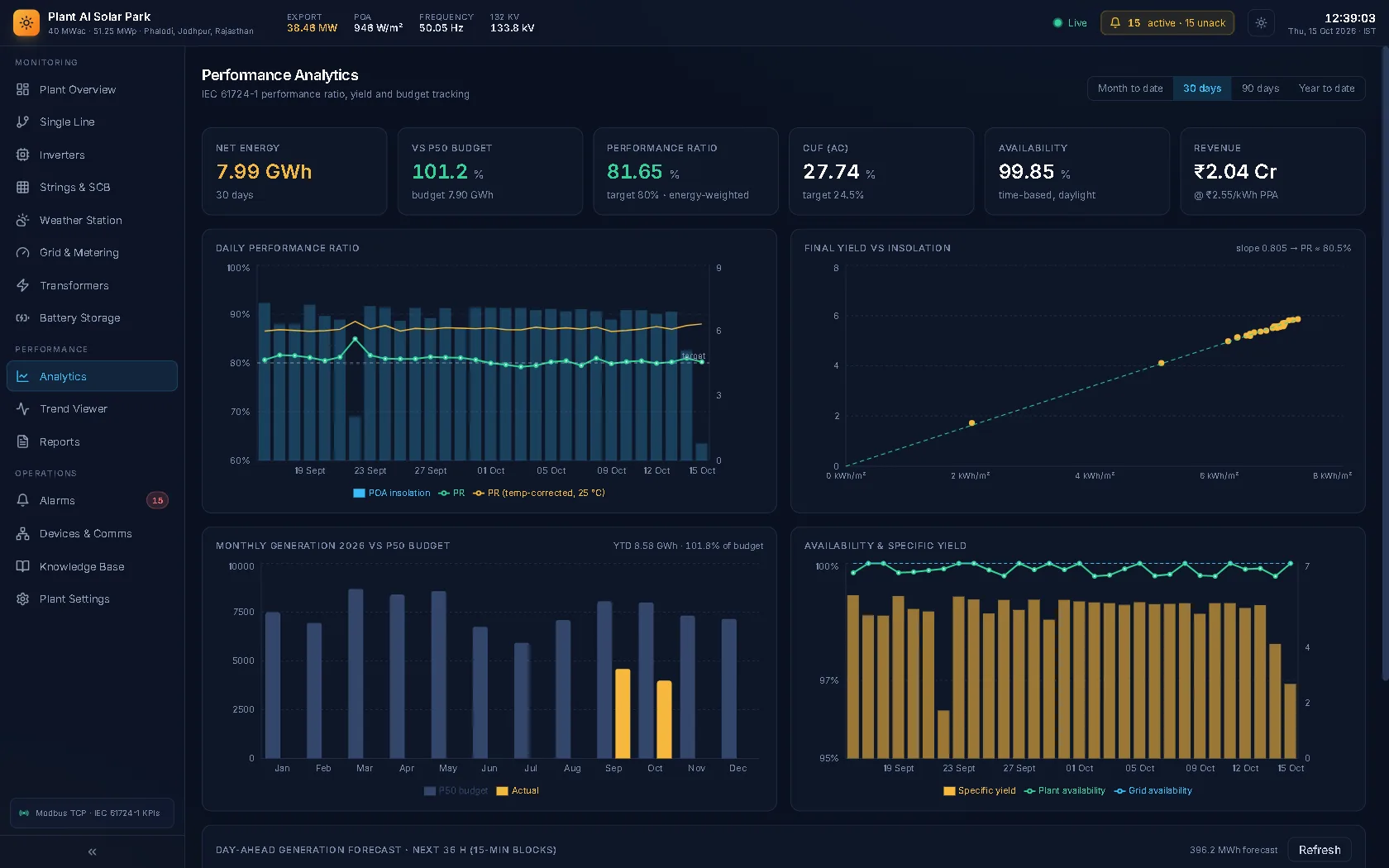Open the Alarms bell icon in sidebar
1389x868 pixels.
click(x=22, y=500)
